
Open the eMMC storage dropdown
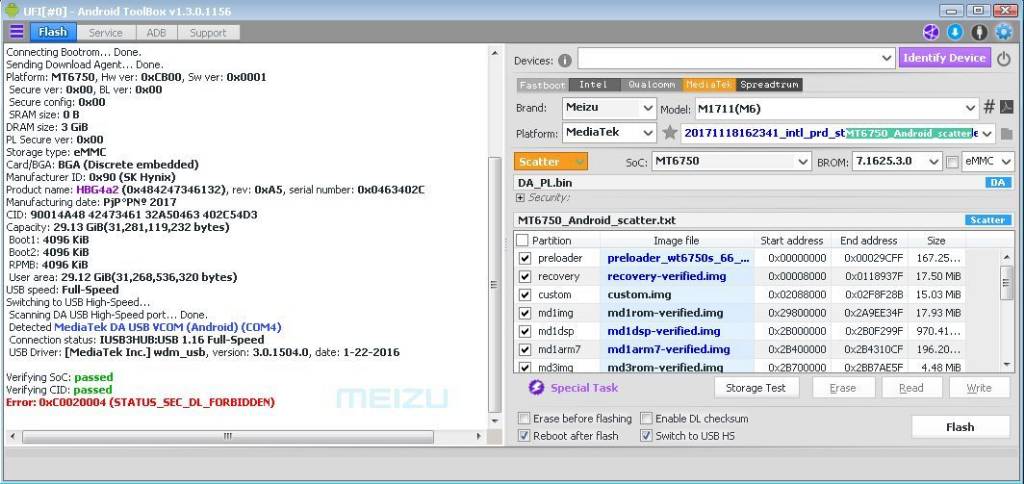(987, 161)
